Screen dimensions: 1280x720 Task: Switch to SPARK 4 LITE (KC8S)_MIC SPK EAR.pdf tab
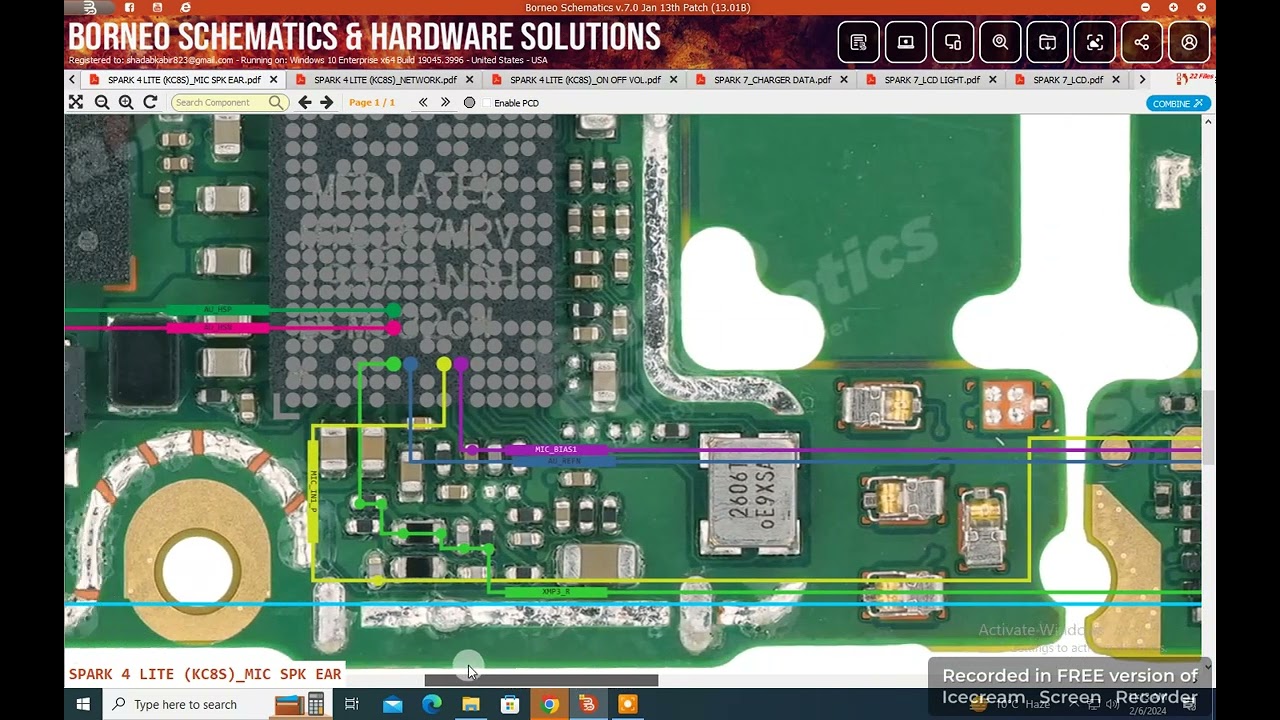pyautogui.click(x=184, y=80)
